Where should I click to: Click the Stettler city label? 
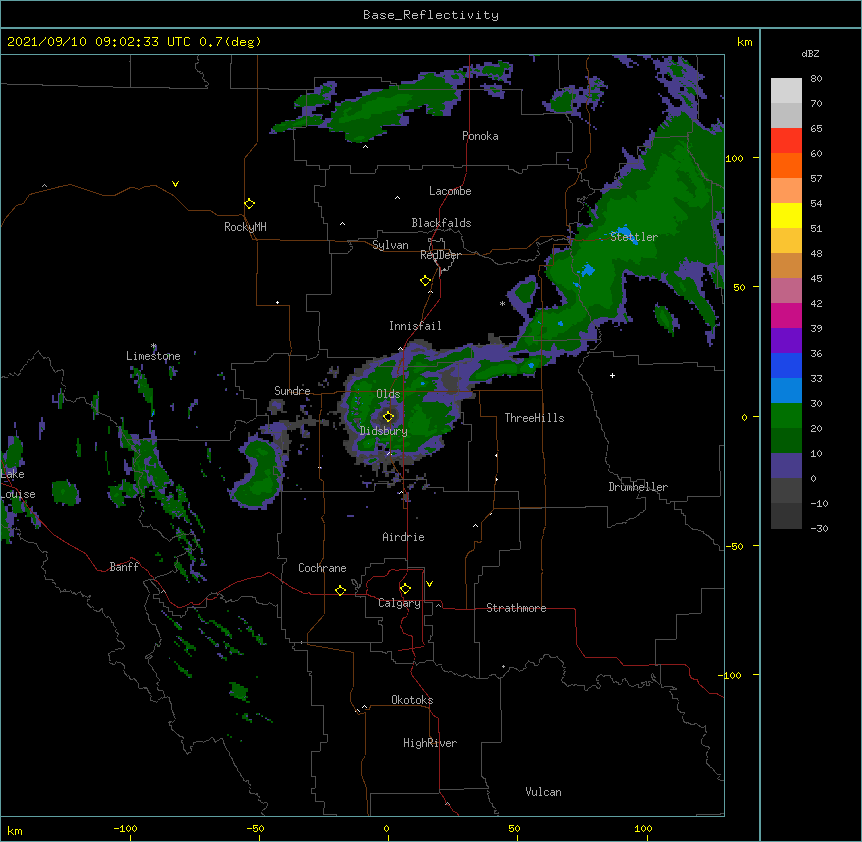634,237
